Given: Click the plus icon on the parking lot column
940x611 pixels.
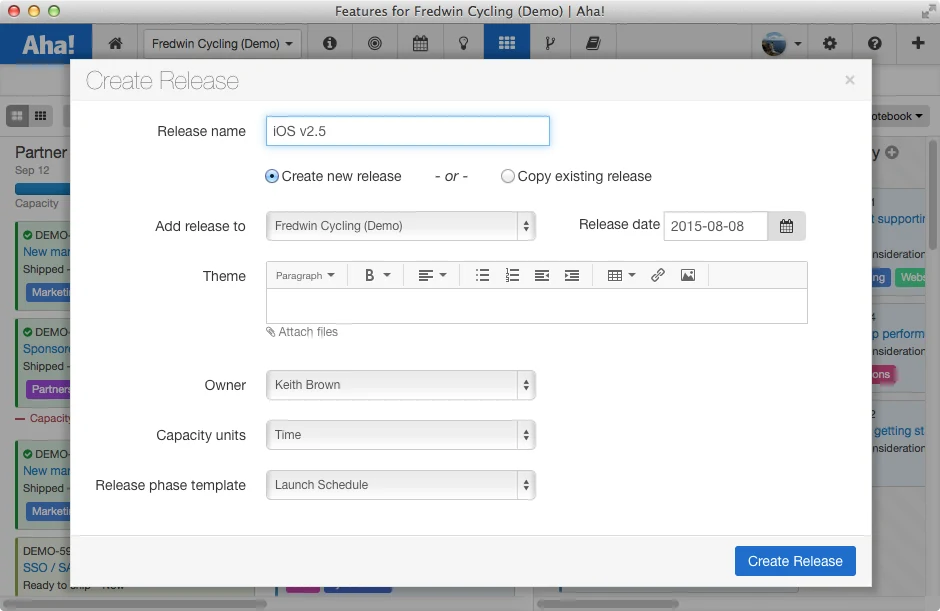Looking at the screenshot, I should pos(892,152).
